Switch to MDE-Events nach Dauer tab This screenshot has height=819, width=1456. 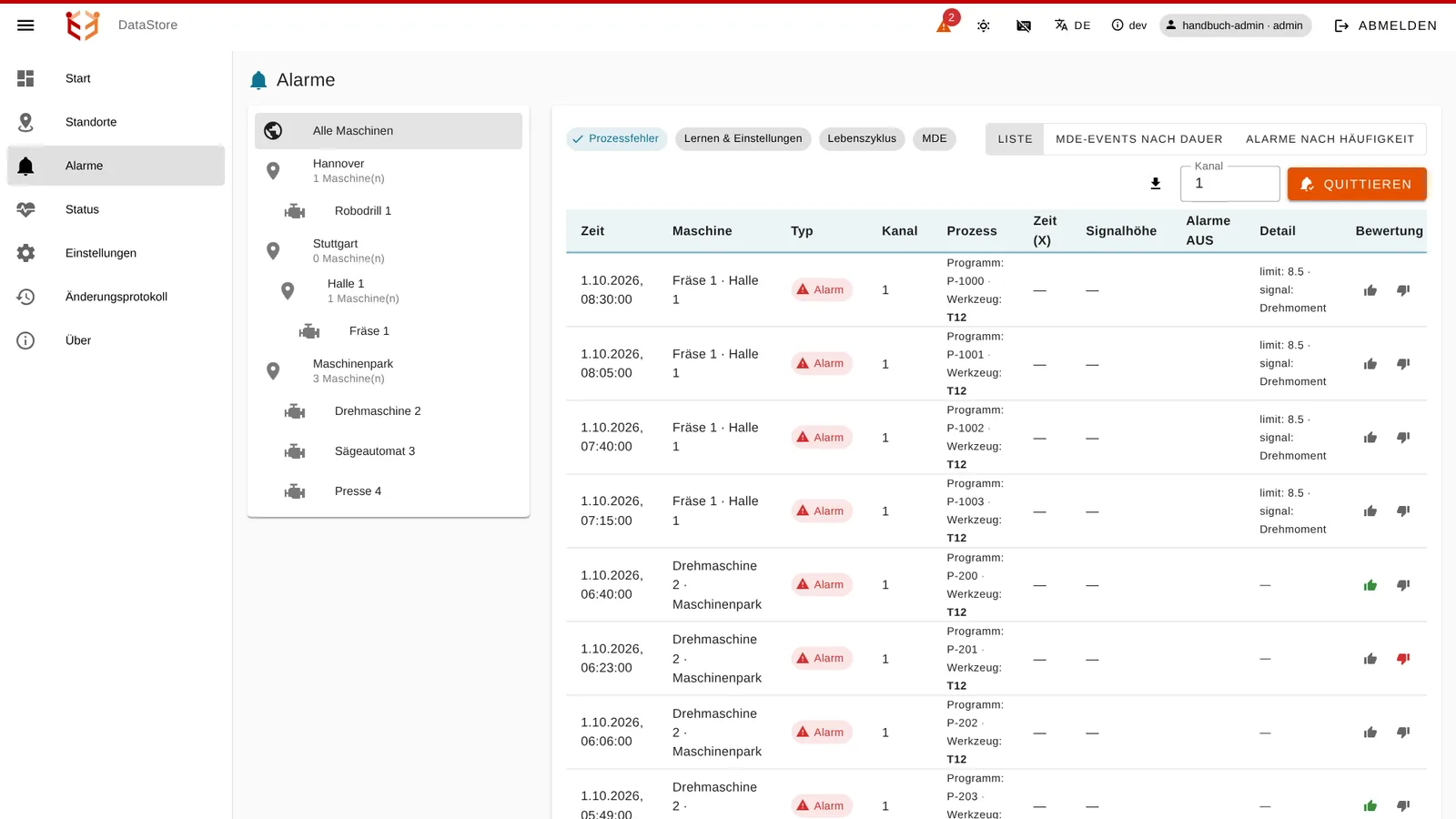pyautogui.click(x=1139, y=139)
